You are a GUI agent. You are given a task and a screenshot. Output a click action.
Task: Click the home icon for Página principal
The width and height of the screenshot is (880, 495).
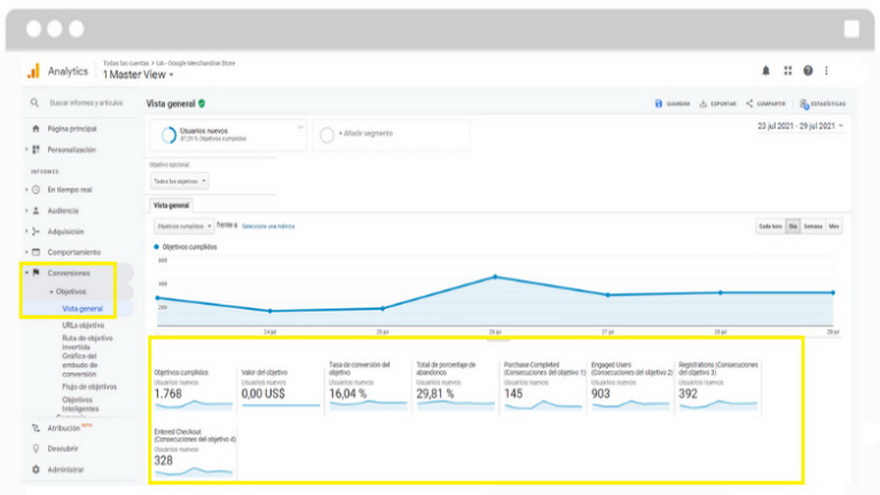pos(36,129)
